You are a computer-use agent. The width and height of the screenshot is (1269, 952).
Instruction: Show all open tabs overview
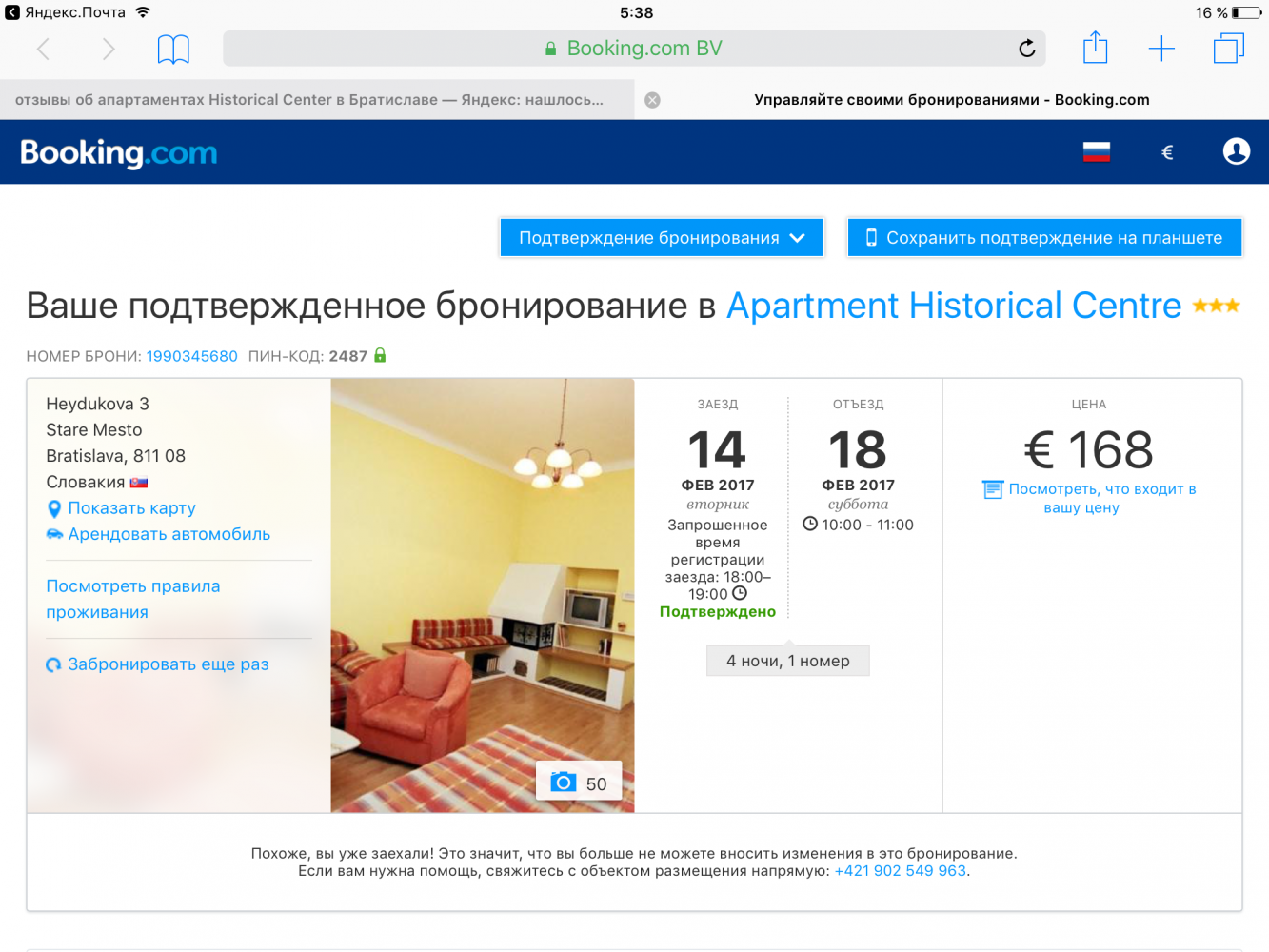click(x=1229, y=49)
